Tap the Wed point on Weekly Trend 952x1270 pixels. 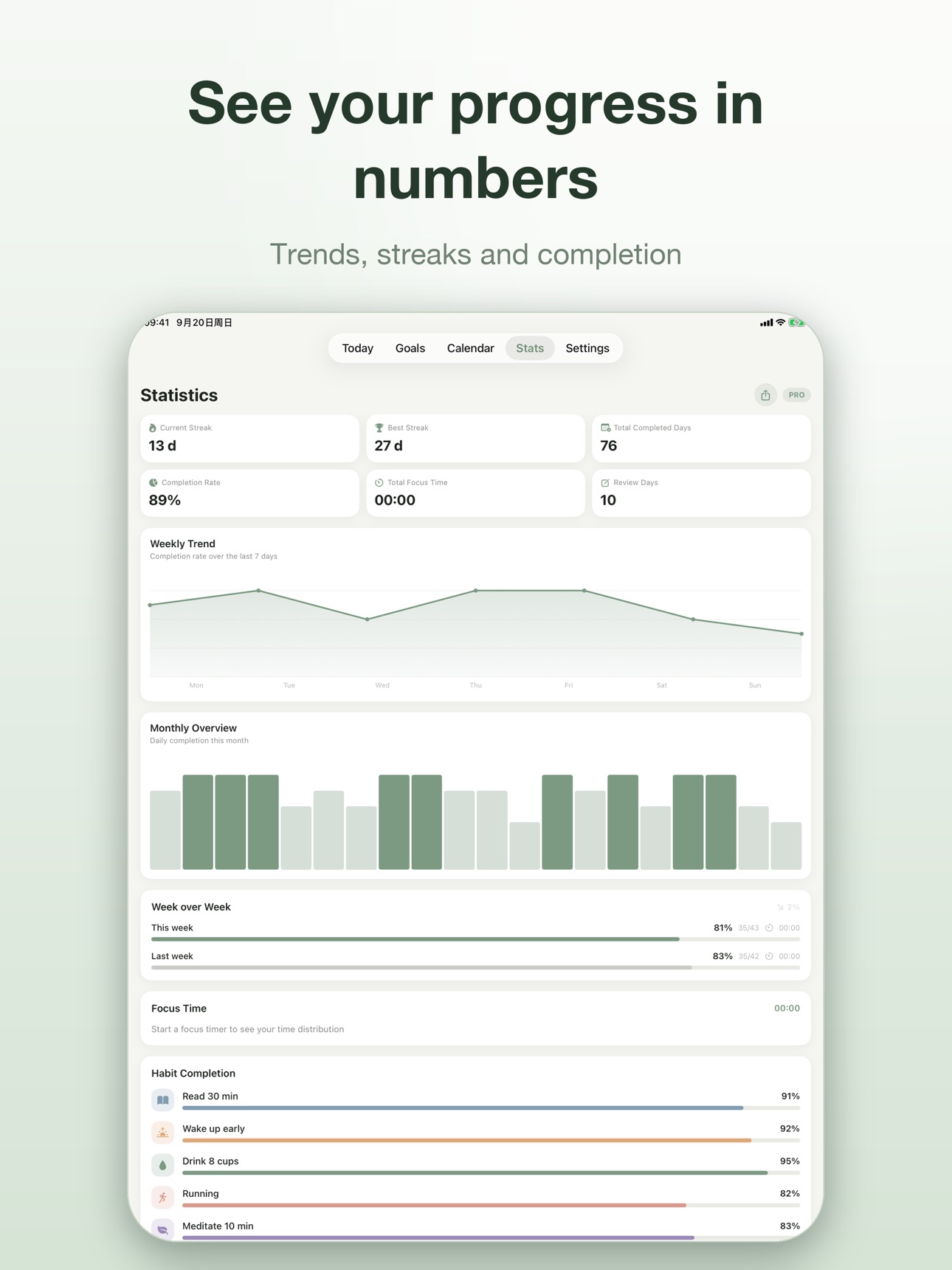pyautogui.click(x=368, y=619)
